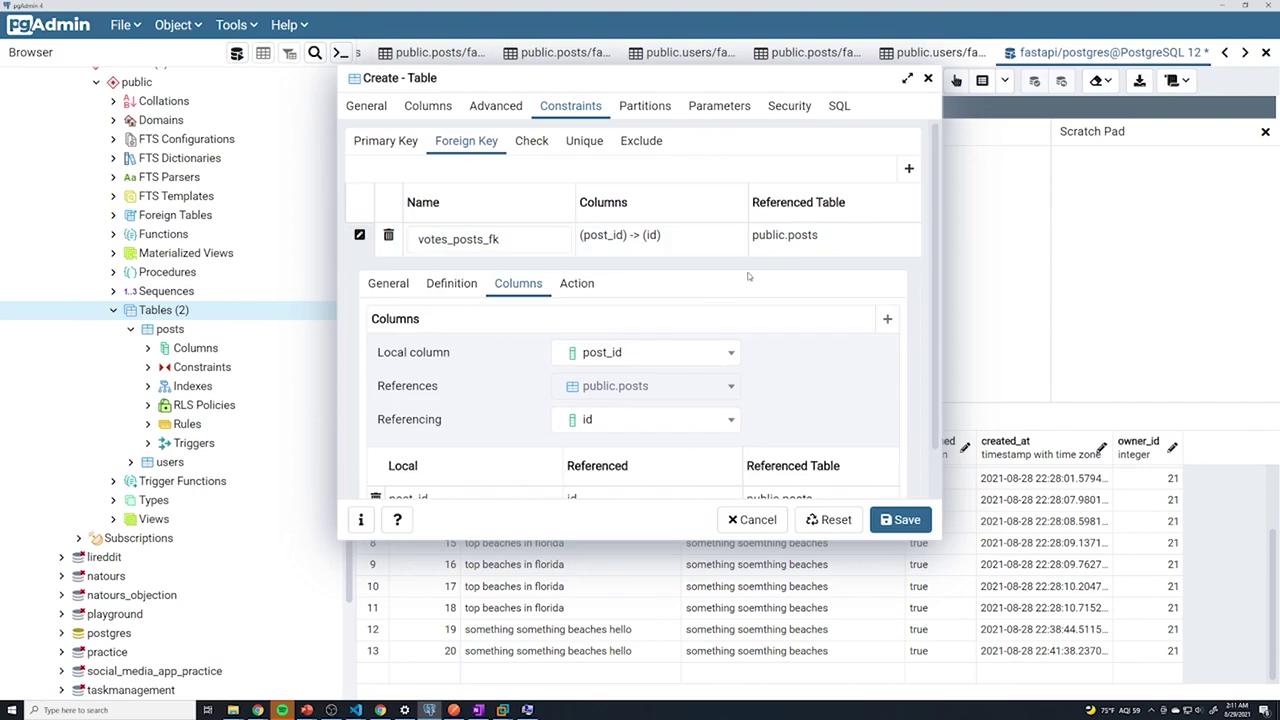Image resolution: width=1280 pixels, height=720 pixels.
Task: Reset the Create - Table form
Action: pos(829,520)
